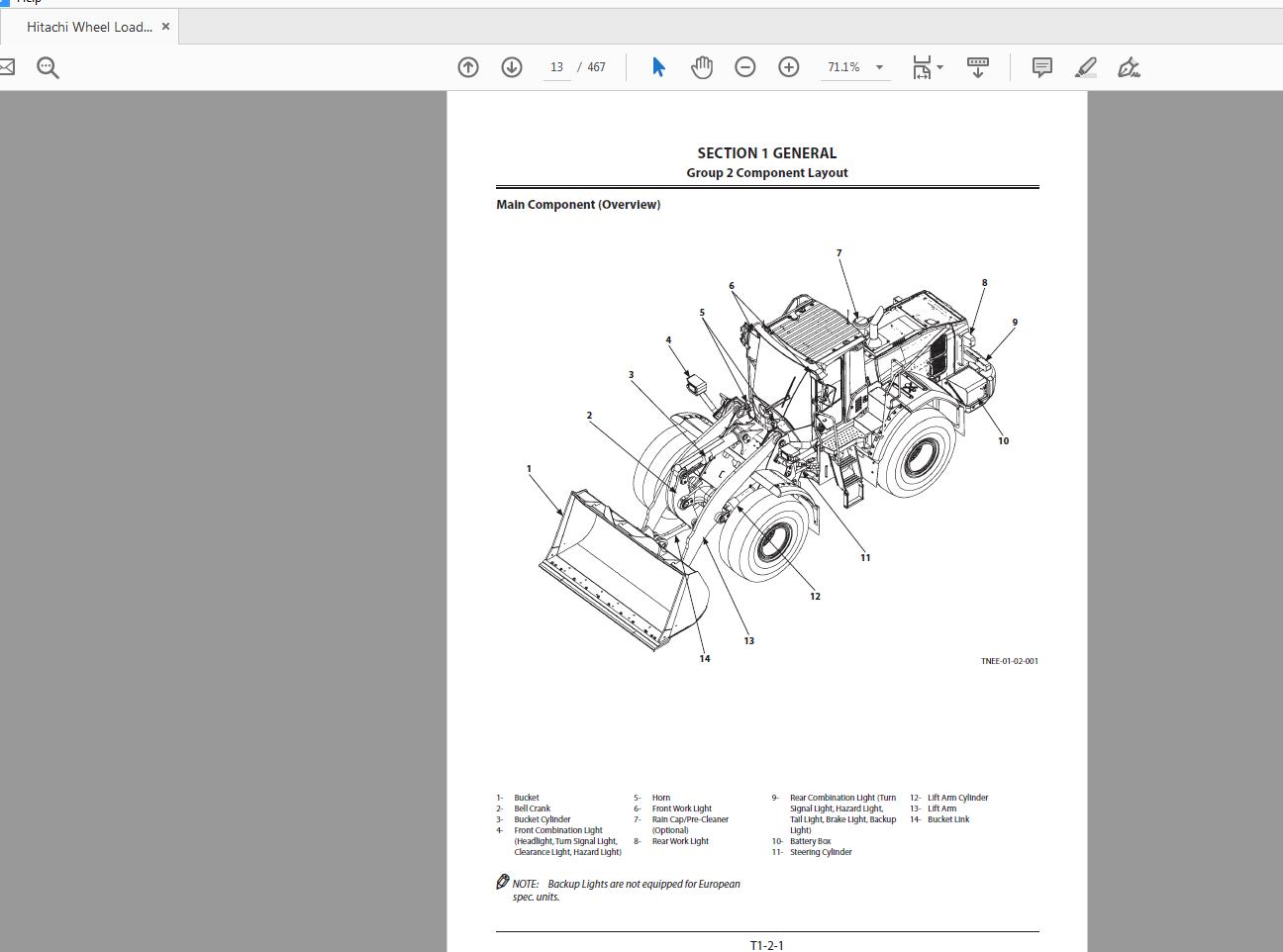Click the Bell Crank legend entry
This screenshot has width=1283, height=952.
point(524,809)
